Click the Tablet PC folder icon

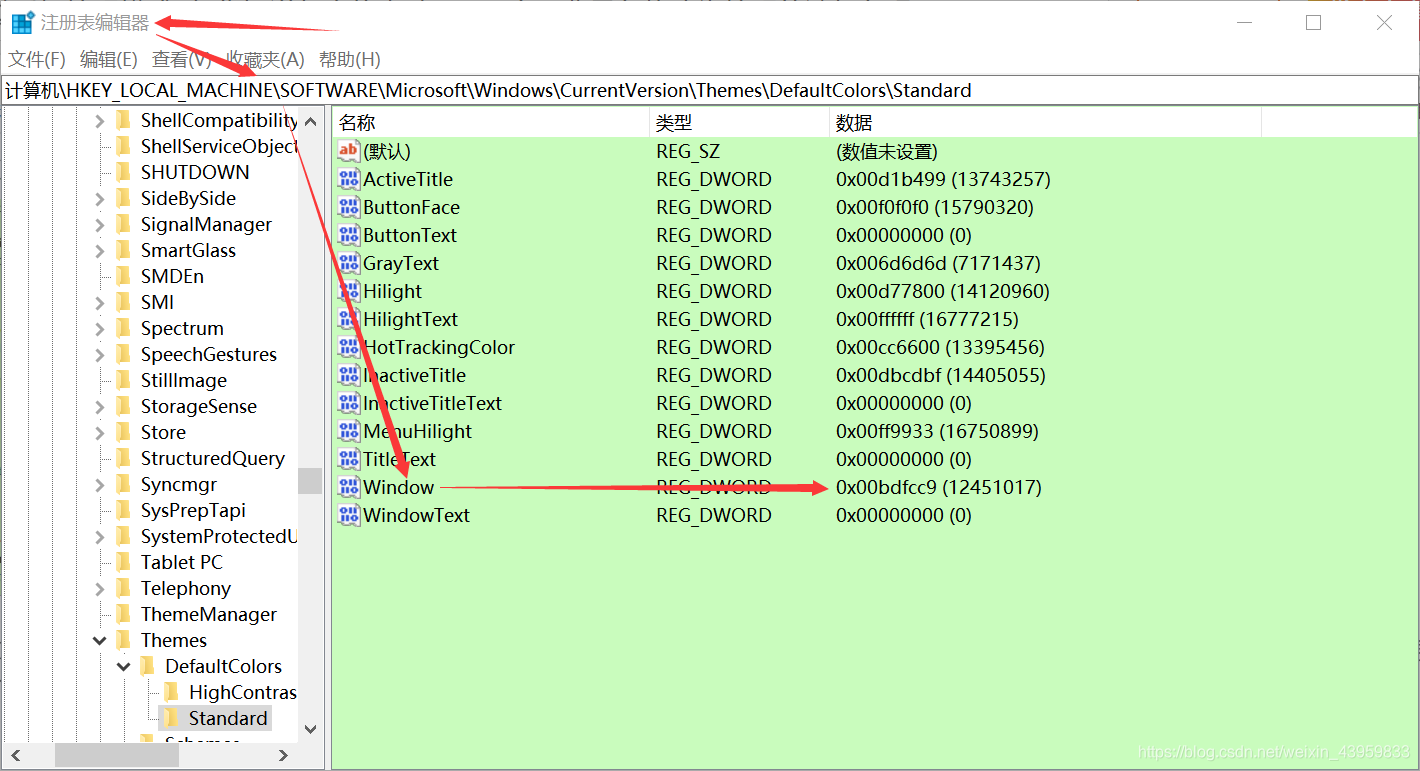(124, 562)
